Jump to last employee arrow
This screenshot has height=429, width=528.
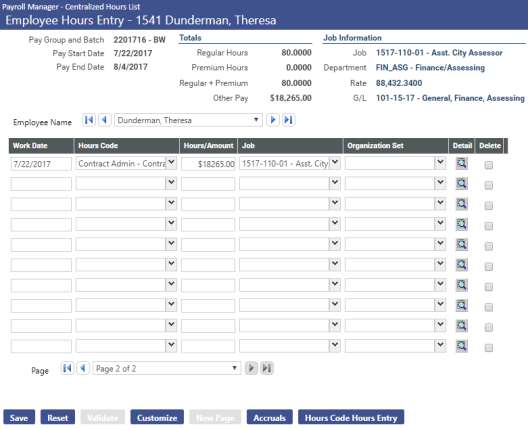coord(289,120)
